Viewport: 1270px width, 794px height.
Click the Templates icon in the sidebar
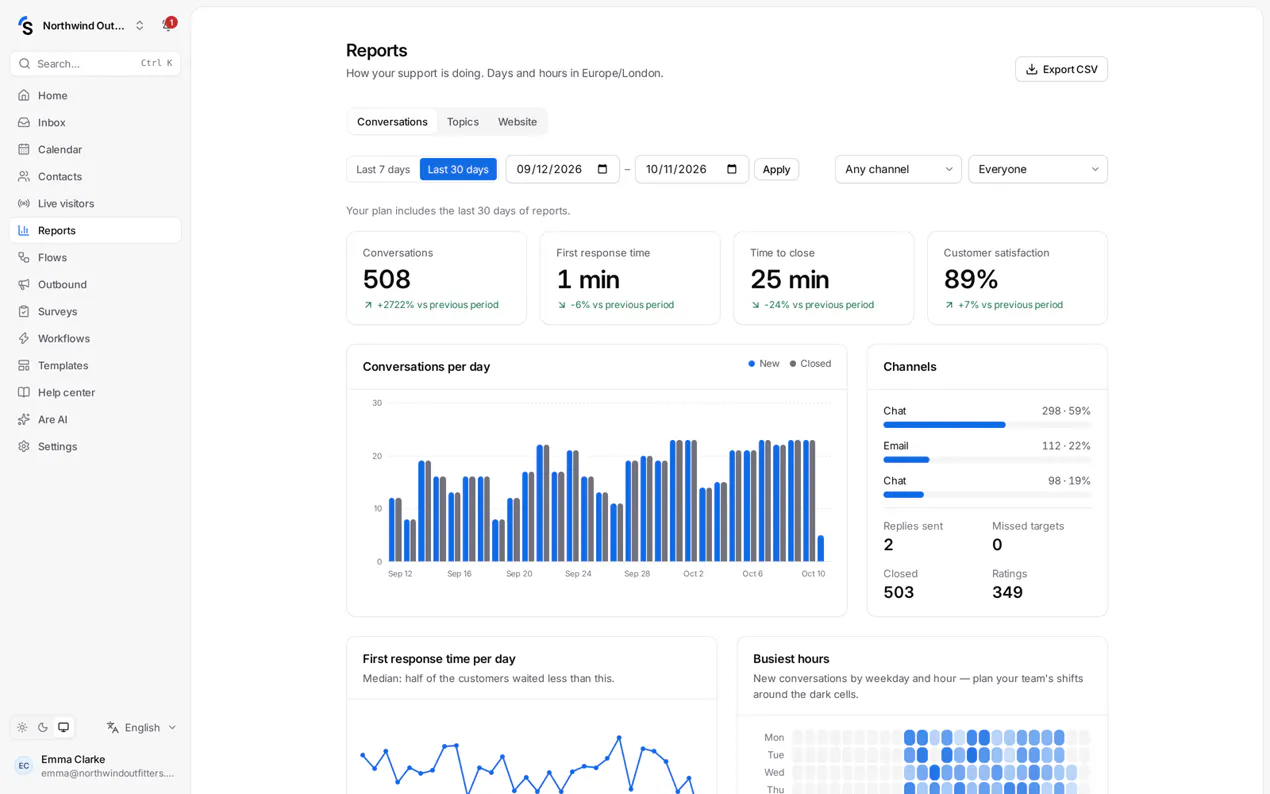[24, 365]
